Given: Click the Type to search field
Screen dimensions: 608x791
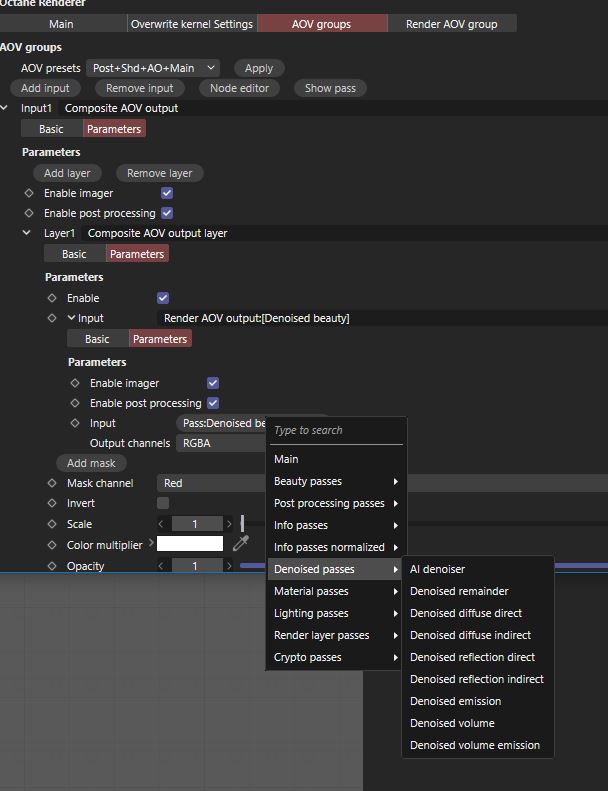Looking at the screenshot, I should point(337,430).
